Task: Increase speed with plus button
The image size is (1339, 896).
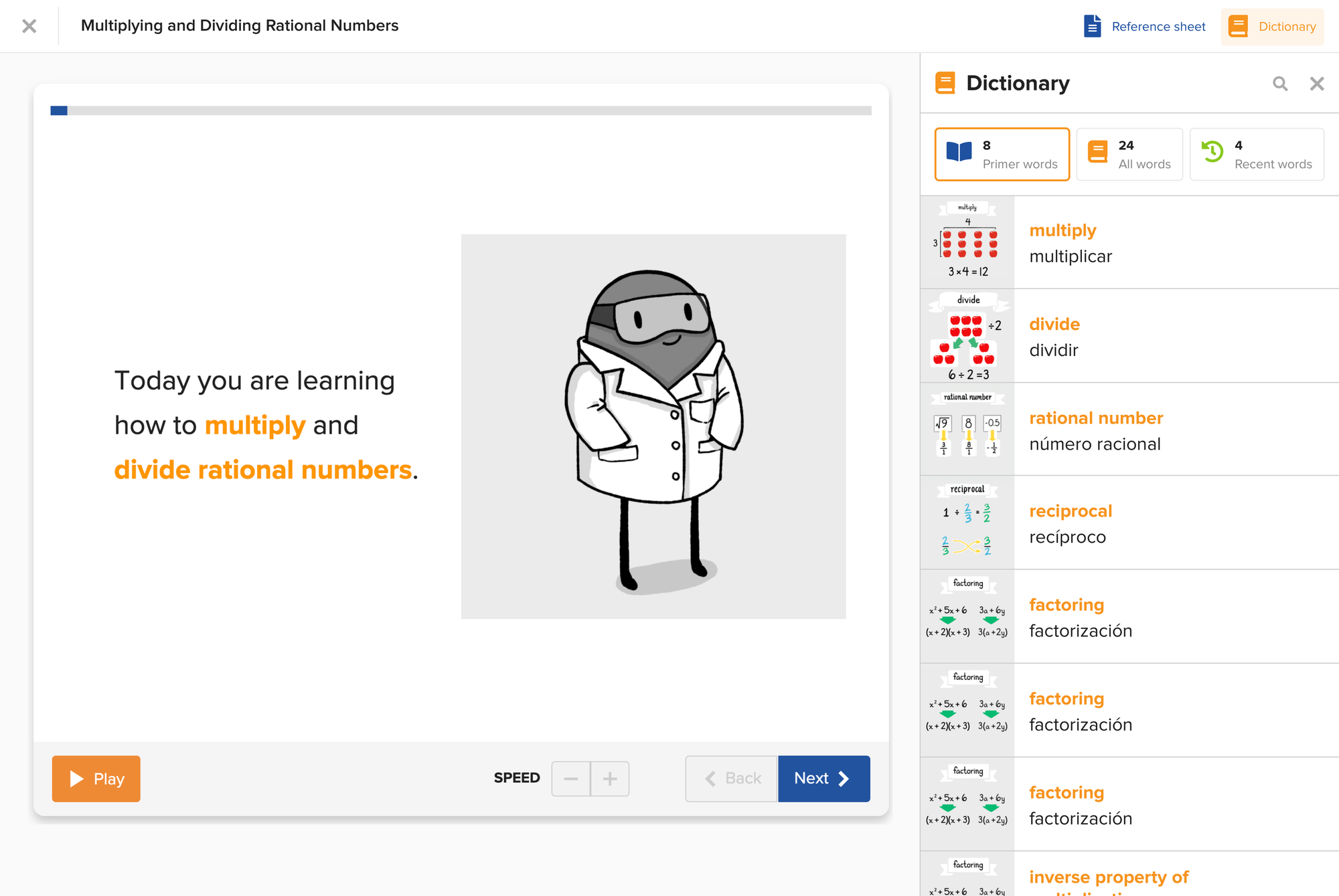Action: coord(610,778)
